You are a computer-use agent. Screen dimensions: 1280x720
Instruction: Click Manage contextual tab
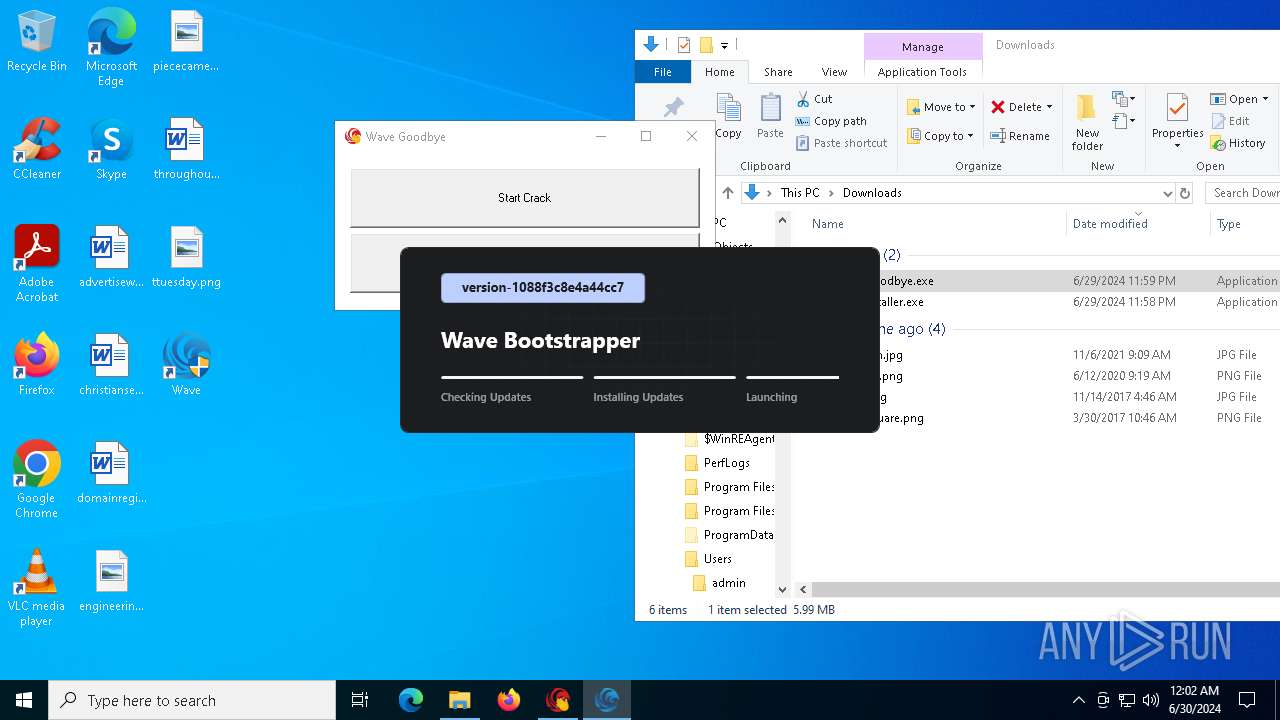tap(922, 47)
